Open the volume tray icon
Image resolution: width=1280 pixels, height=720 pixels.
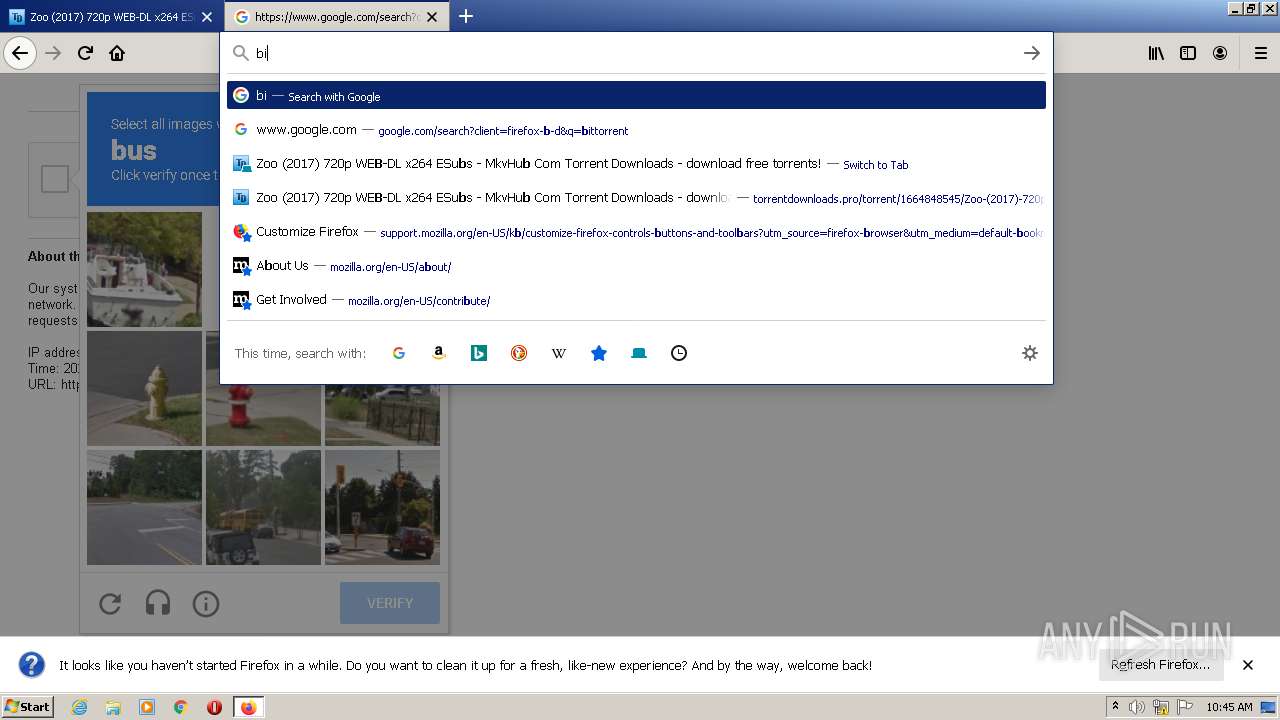point(1137,707)
